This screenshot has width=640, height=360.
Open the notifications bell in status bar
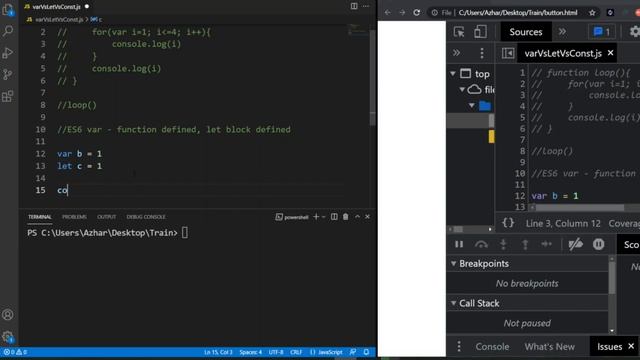coord(367,352)
